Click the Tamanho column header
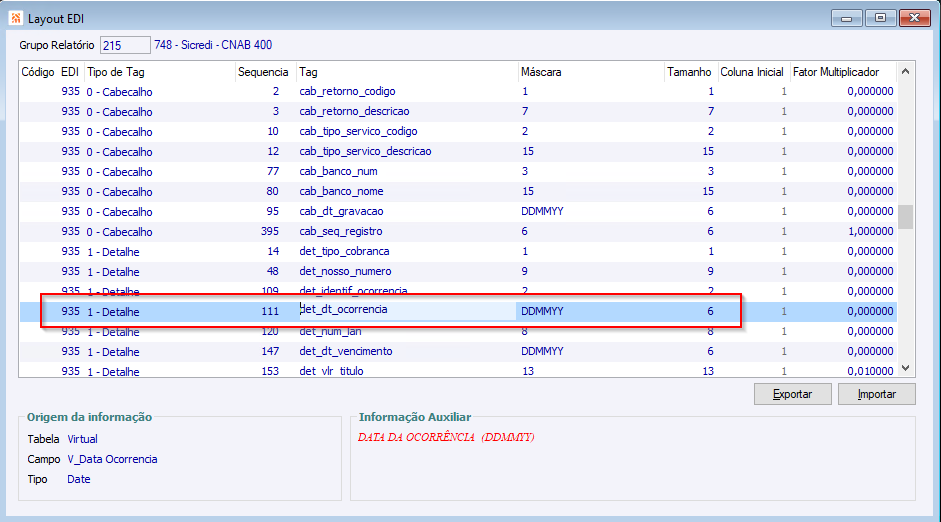Viewport: 941px width, 522px height. click(690, 72)
